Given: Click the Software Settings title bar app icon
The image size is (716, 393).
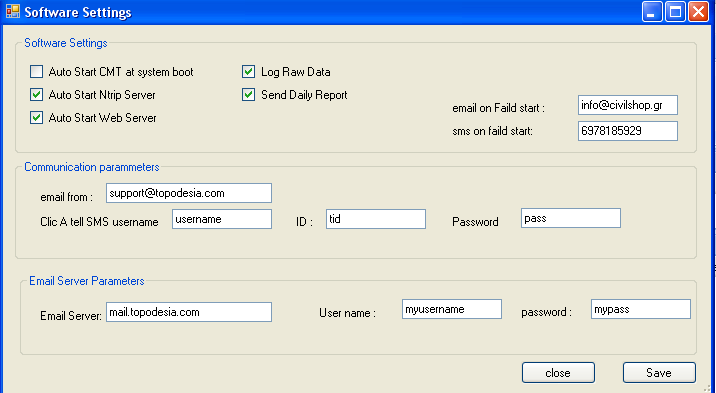Looking at the screenshot, I should click(13, 11).
